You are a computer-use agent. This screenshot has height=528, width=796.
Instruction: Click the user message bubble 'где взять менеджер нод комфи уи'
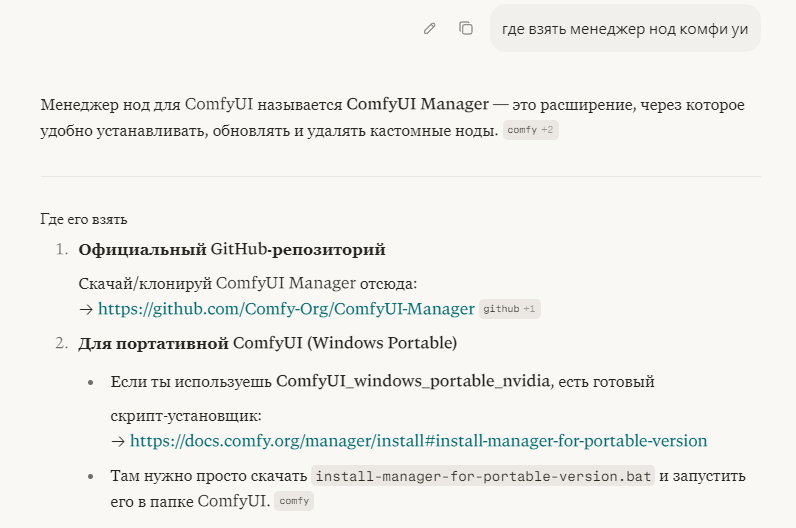point(625,29)
